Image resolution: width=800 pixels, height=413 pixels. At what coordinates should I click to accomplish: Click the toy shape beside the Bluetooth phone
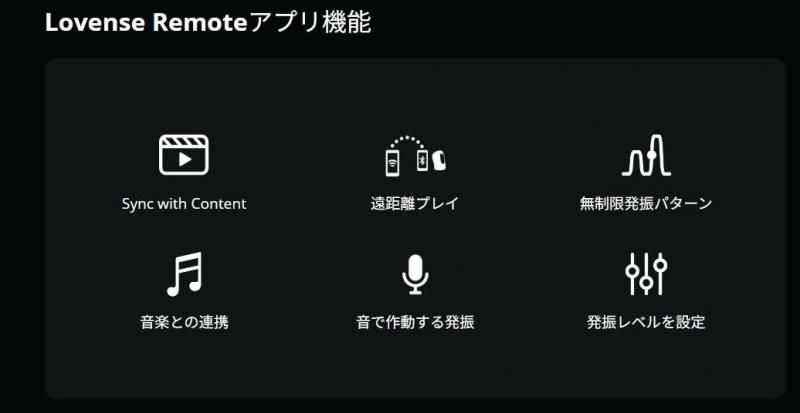[x=439, y=160]
